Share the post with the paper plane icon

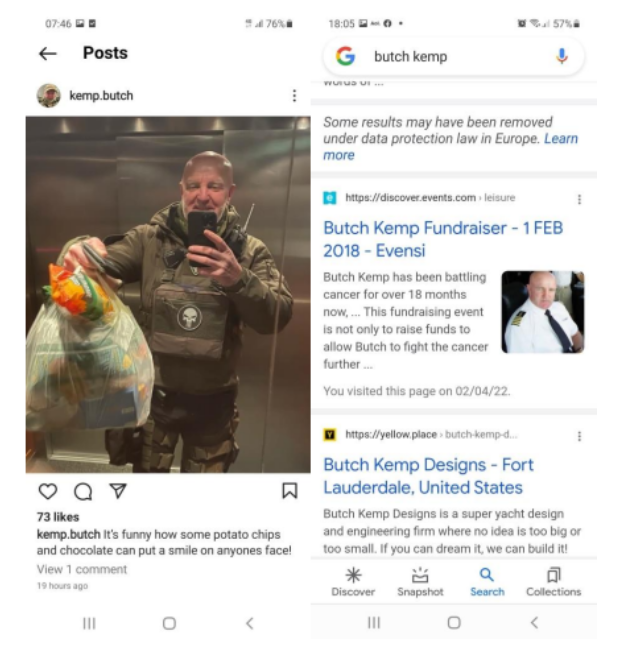tap(118, 491)
